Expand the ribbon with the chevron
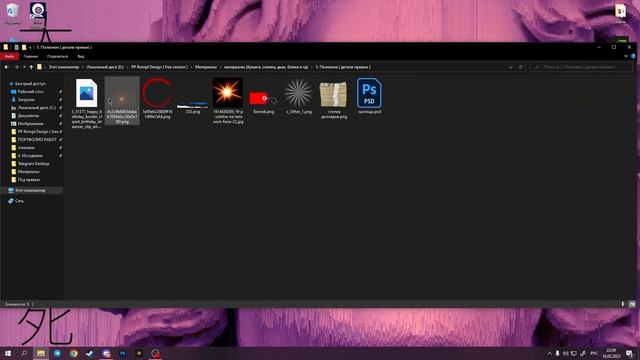 (x=626, y=56)
